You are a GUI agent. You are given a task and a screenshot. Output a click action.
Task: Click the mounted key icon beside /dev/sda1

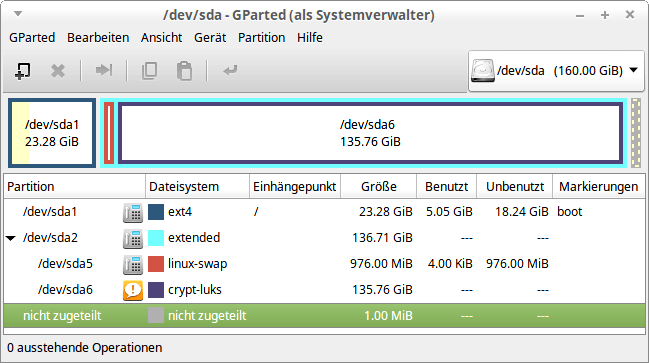(133, 212)
